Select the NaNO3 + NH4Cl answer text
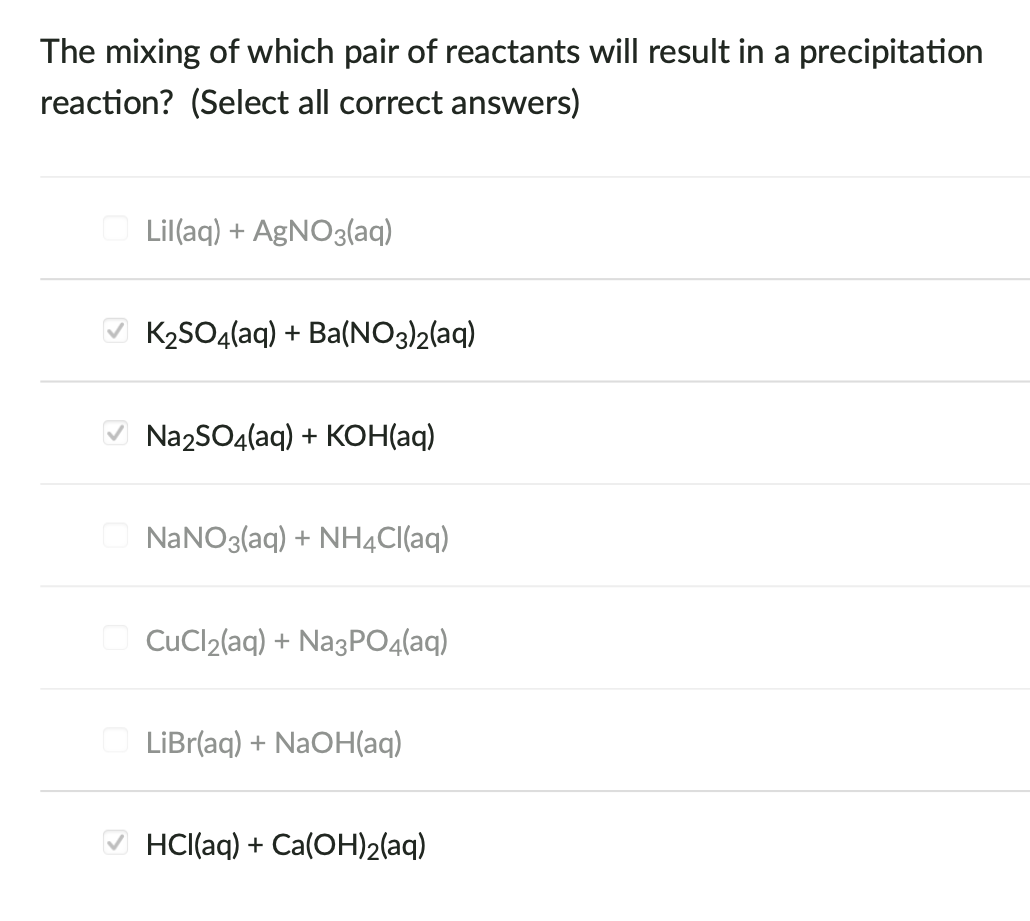The image size is (1030, 921). pyautogui.click(x=297, y=538)
